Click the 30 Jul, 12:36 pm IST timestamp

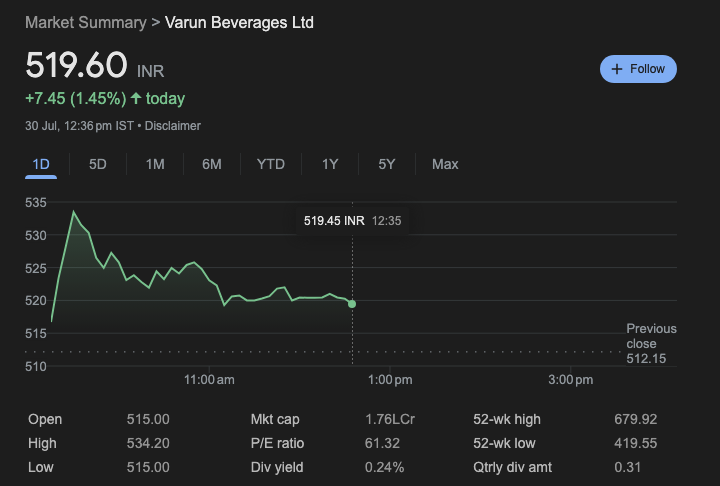(79, 126)
